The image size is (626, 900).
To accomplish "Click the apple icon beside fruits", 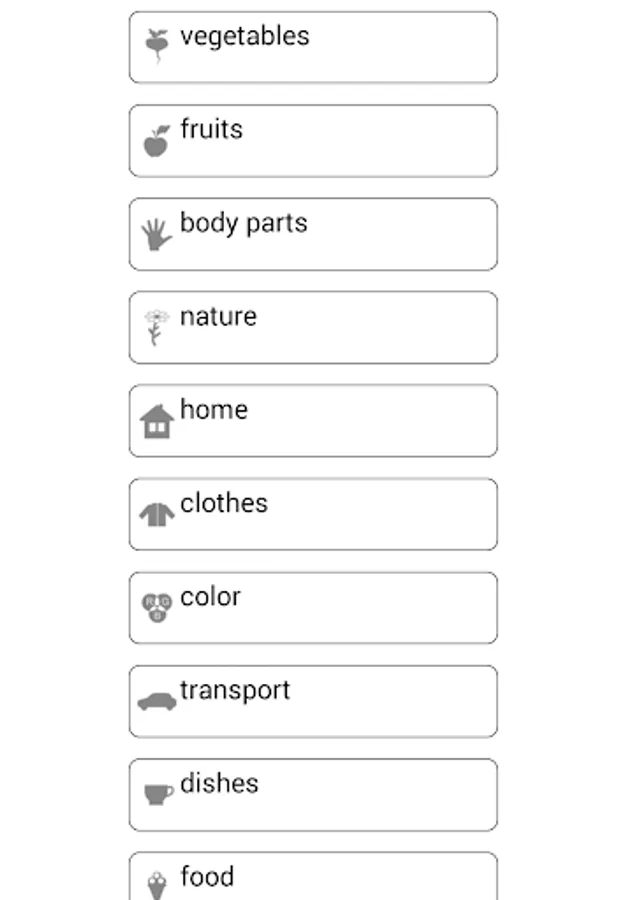I will [x=156, y=141].
